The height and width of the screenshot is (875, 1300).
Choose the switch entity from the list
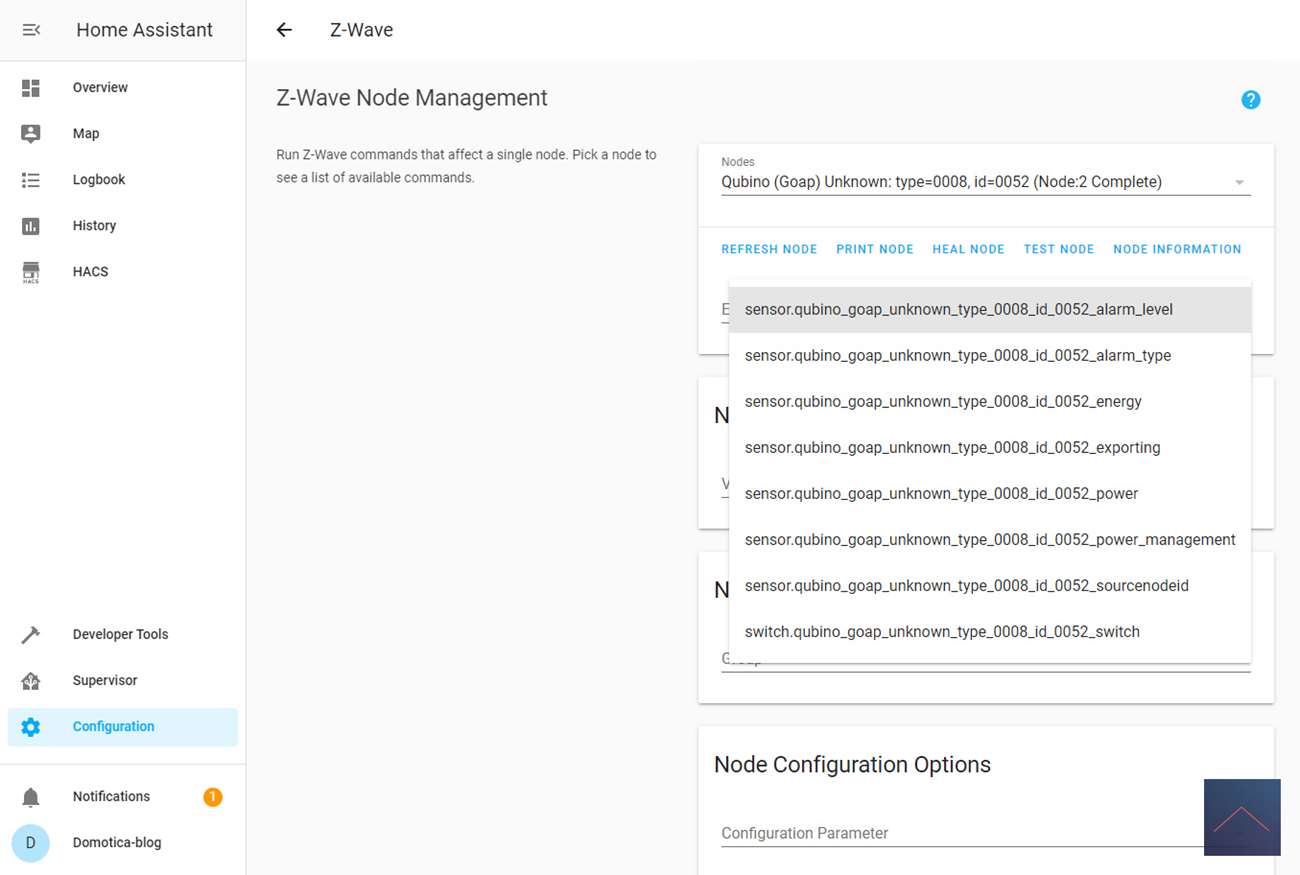point(942,632)
